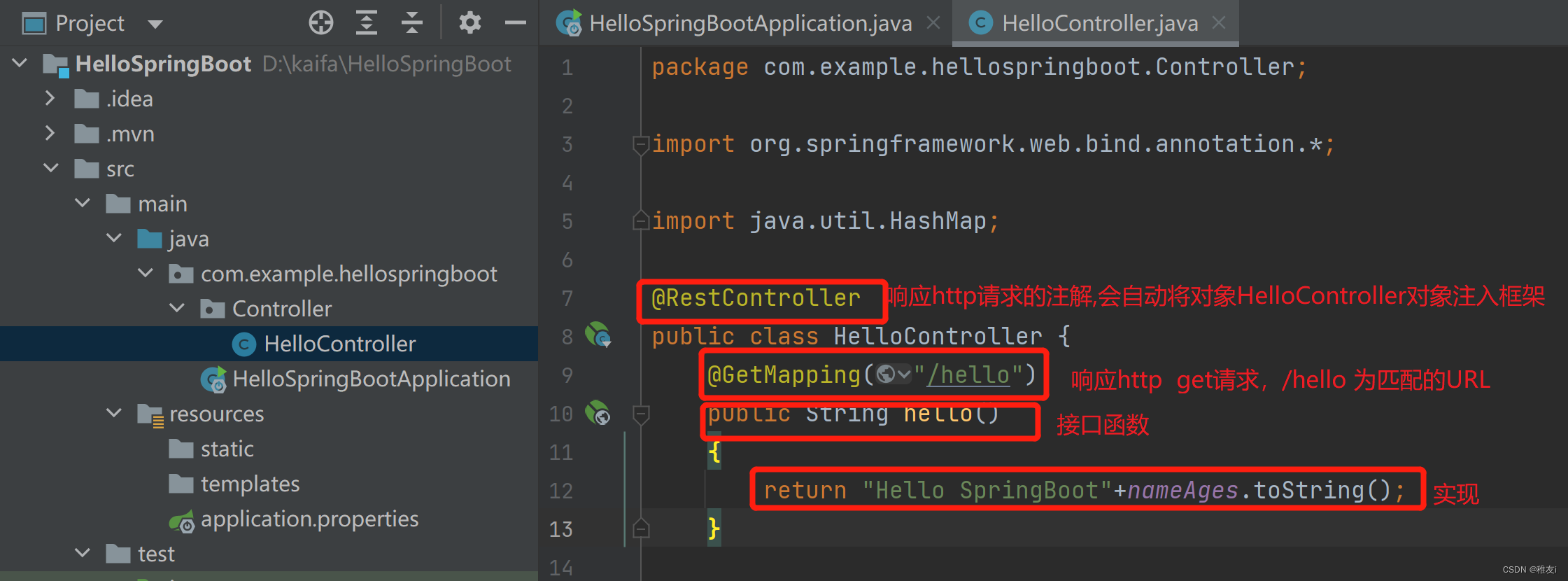Collapse the src folder
The image size is (1568, 581).
pos(51,168)
